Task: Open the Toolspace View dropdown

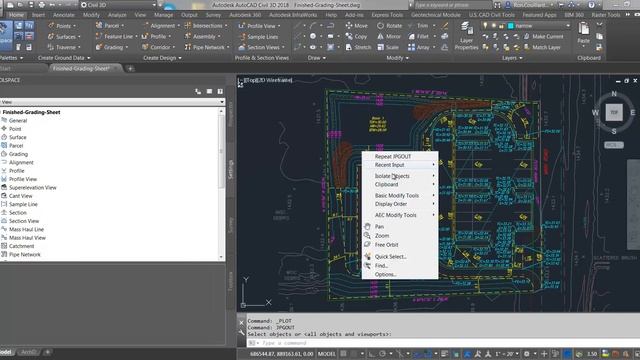Action: [x=113, y=102]
